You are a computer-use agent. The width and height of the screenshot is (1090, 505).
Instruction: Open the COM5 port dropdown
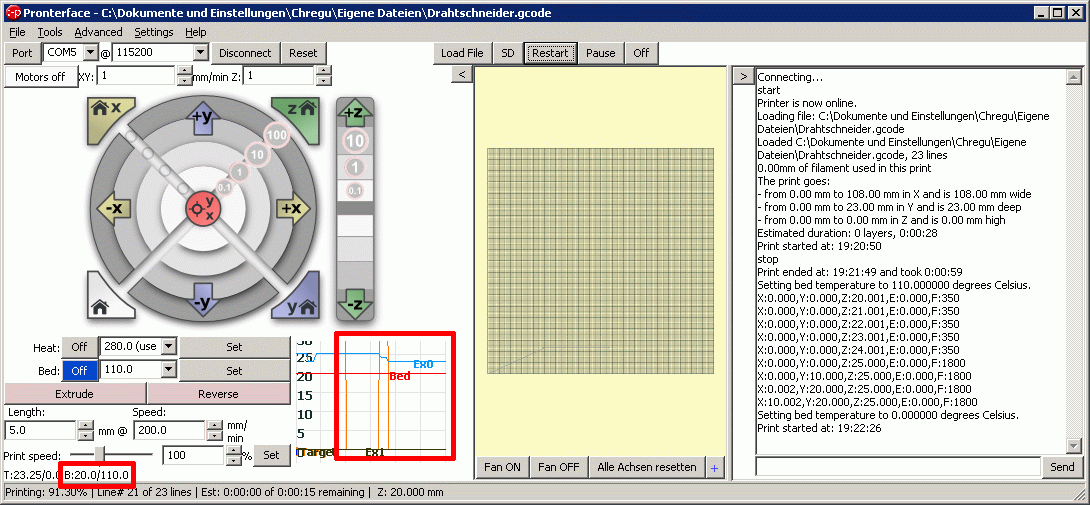pos(91,52)
